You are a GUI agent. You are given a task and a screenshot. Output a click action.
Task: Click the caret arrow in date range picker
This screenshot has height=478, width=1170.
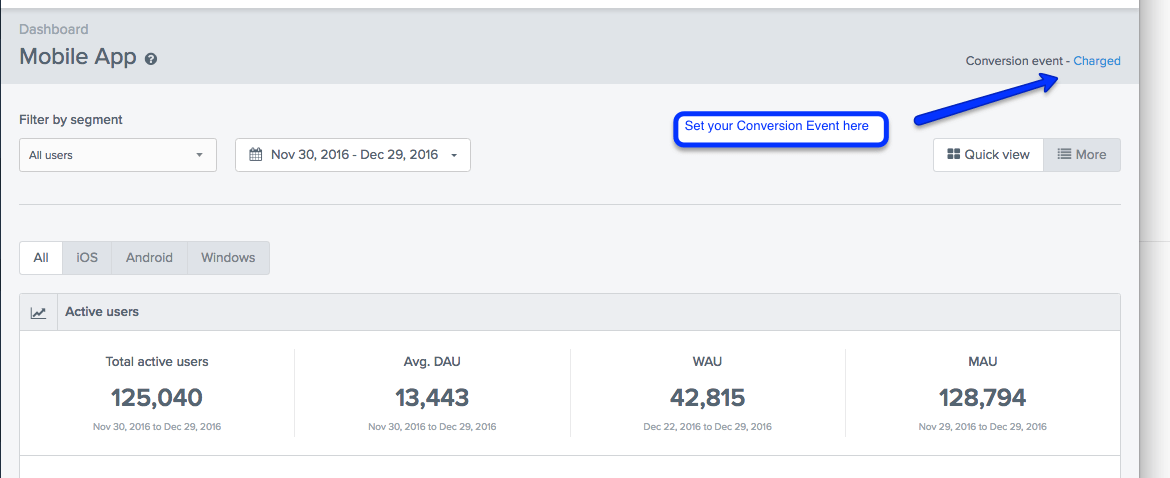pos(455,155)
